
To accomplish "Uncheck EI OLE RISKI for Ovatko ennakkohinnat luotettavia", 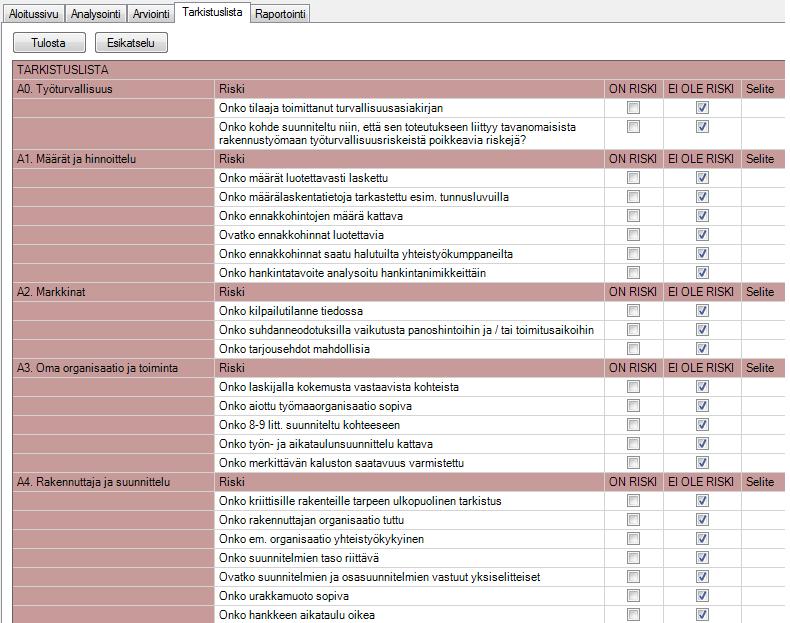I will pos(702,235).
